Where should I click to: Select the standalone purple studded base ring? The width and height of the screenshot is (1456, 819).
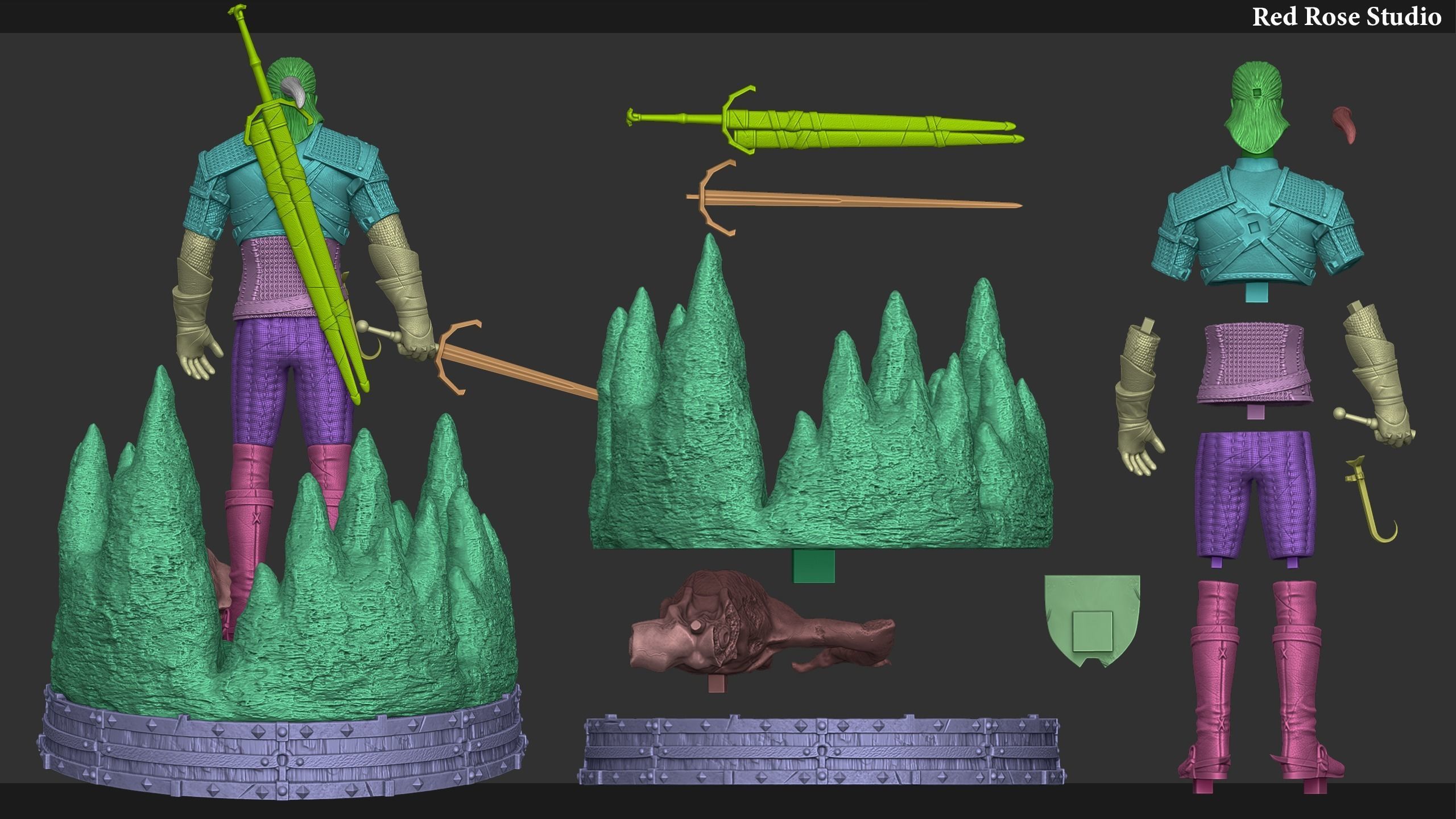point(822,750)
